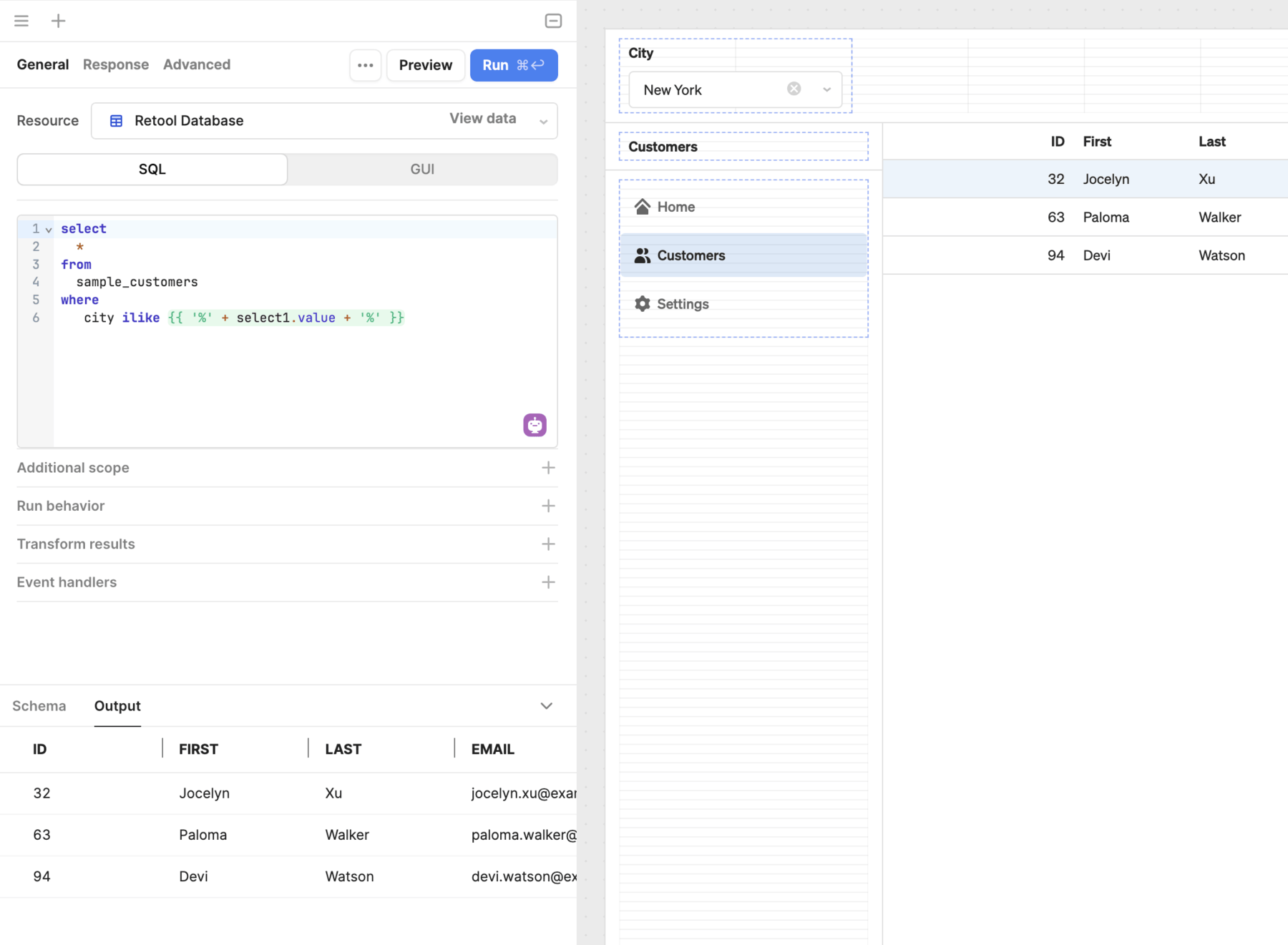1288x945 pixels.
Task: Click the City field showing New York
Action: (736, 89)
